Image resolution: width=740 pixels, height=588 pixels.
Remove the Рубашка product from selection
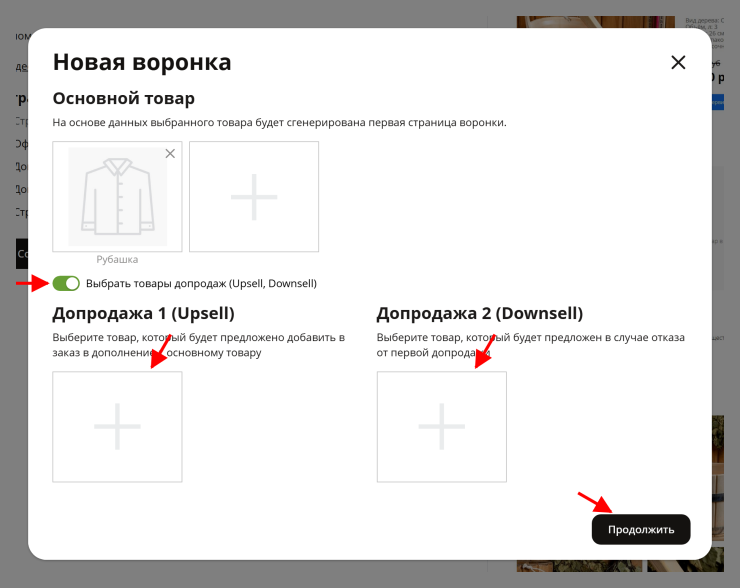170,153
